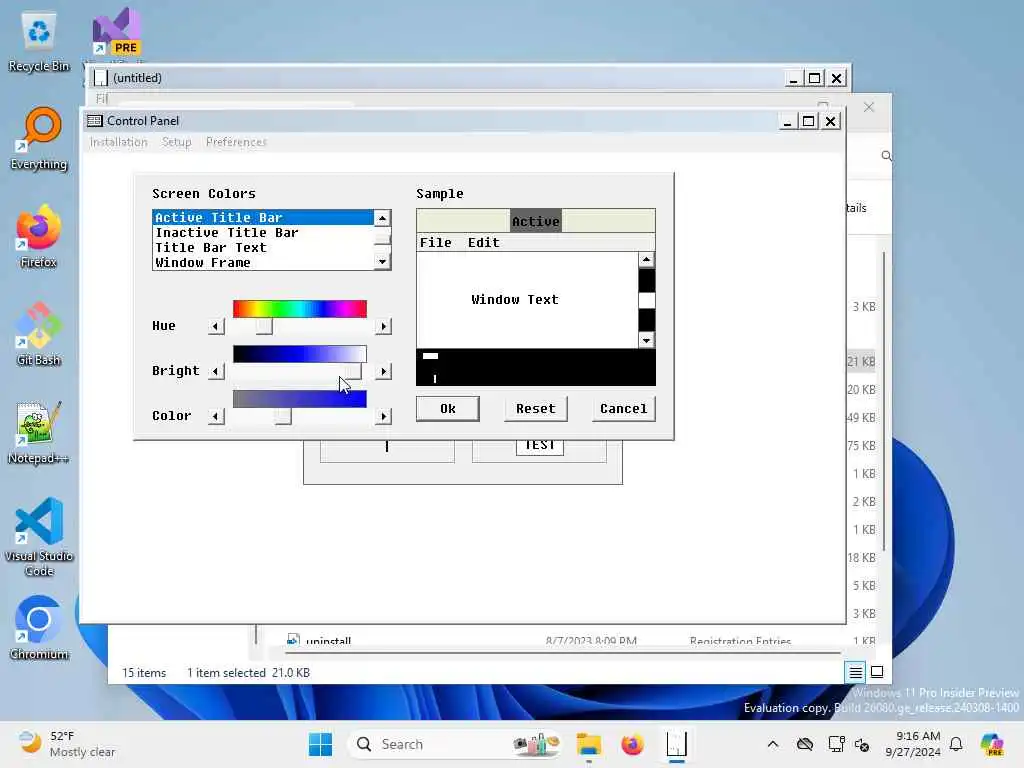Open the Git Bash desktop shortcut
1024x768 pixels.
pos(39,335)
